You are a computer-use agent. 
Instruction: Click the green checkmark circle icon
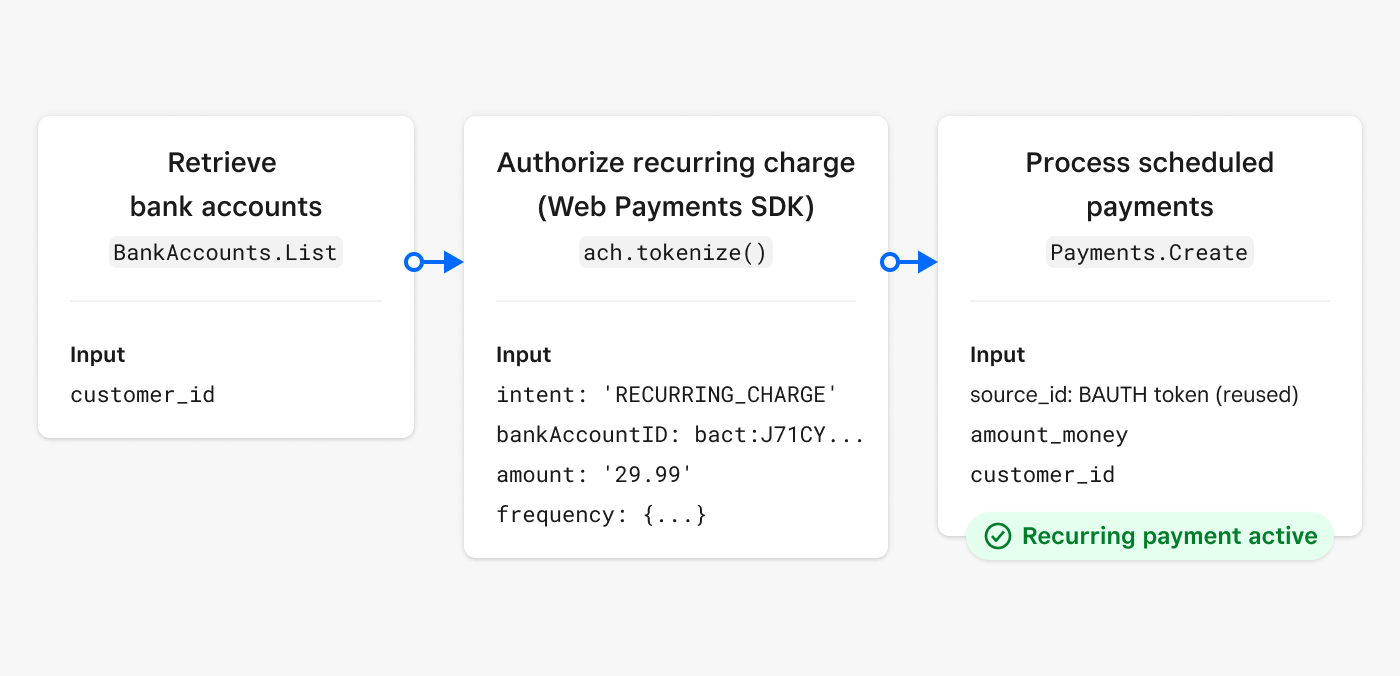point(997,536)
